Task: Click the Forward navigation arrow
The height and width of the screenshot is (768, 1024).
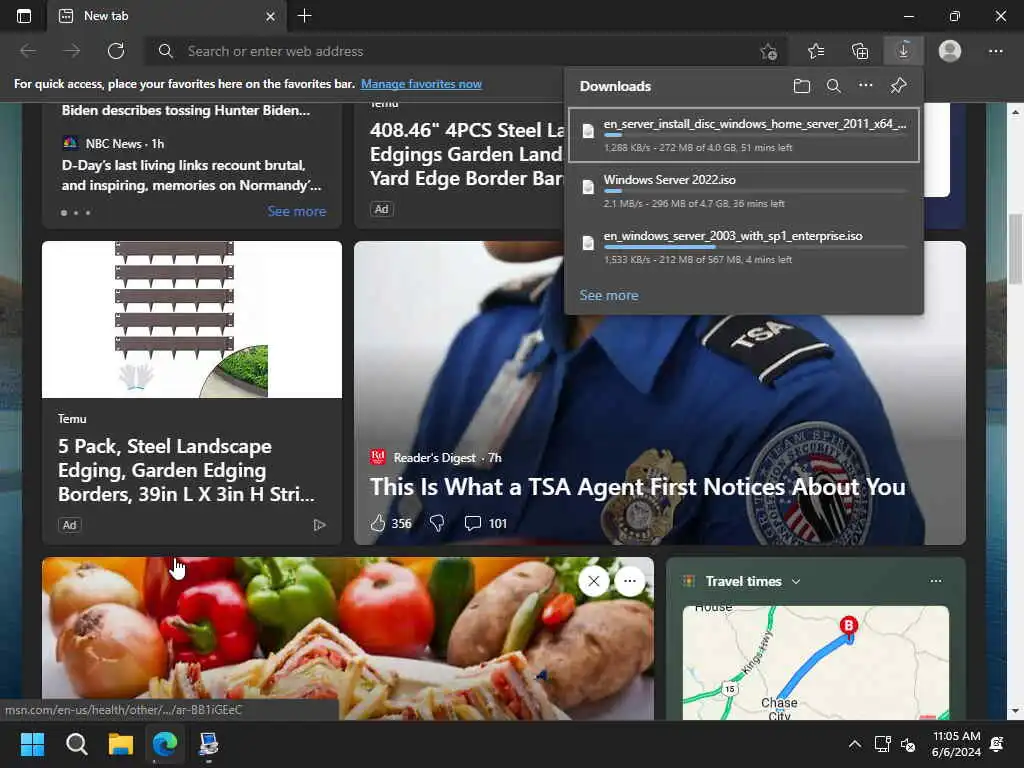Action: tap(72, 51)
